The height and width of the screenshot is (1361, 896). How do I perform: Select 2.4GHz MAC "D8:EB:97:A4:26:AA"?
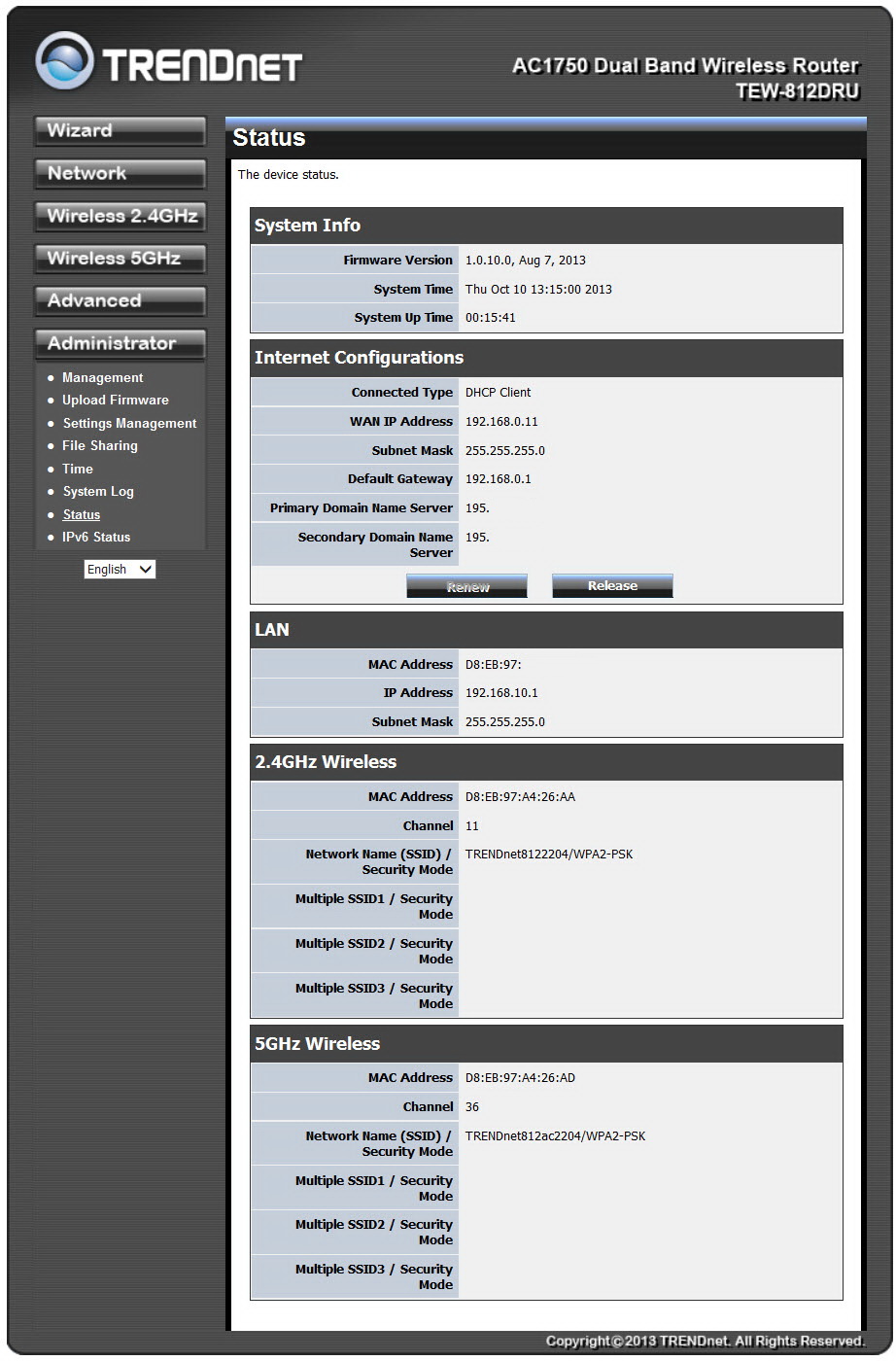click(520, 797)
